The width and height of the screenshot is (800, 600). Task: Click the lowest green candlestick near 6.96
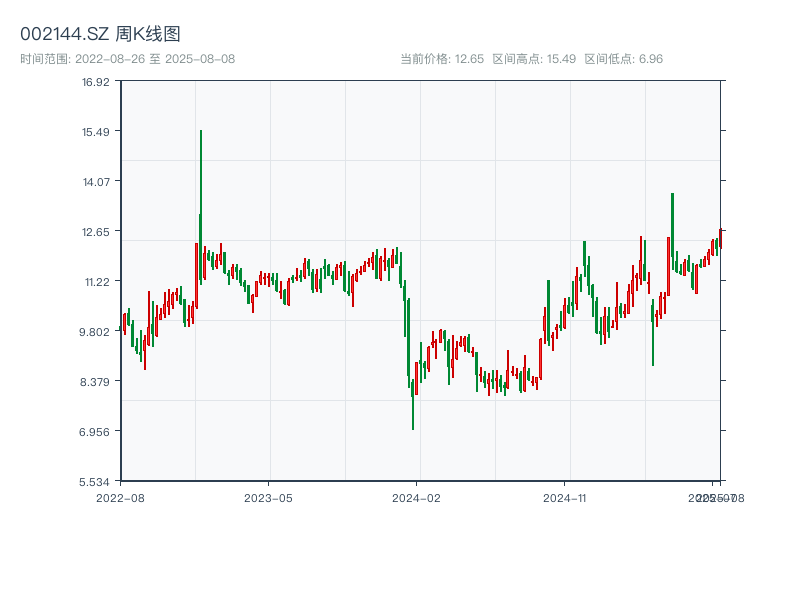(x=413, y=410)
